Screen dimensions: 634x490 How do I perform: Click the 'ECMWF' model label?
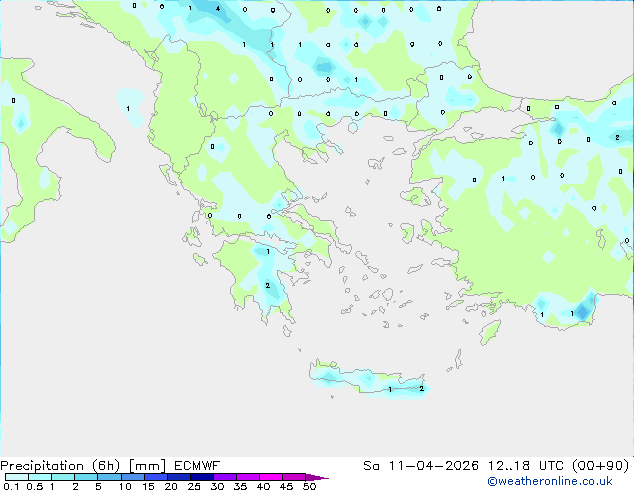tap(197, 466)
